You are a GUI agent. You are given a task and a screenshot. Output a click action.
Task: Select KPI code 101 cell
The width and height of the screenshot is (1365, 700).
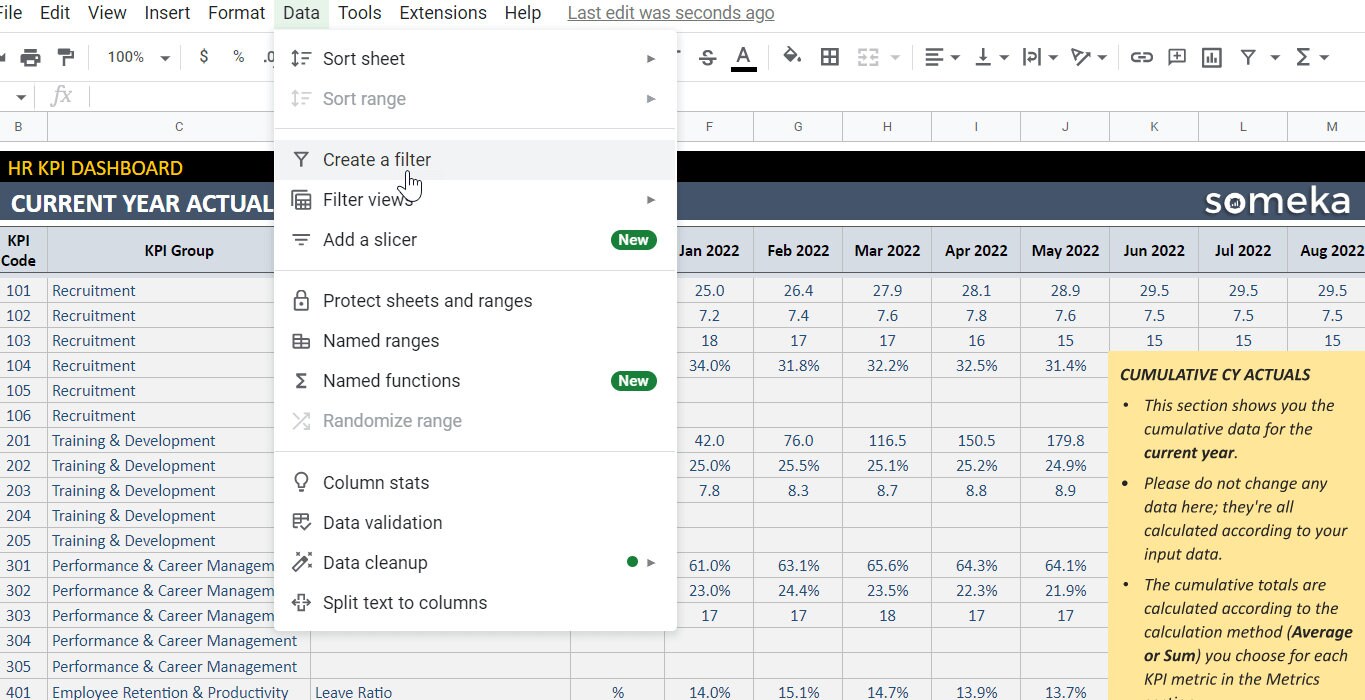18,291
